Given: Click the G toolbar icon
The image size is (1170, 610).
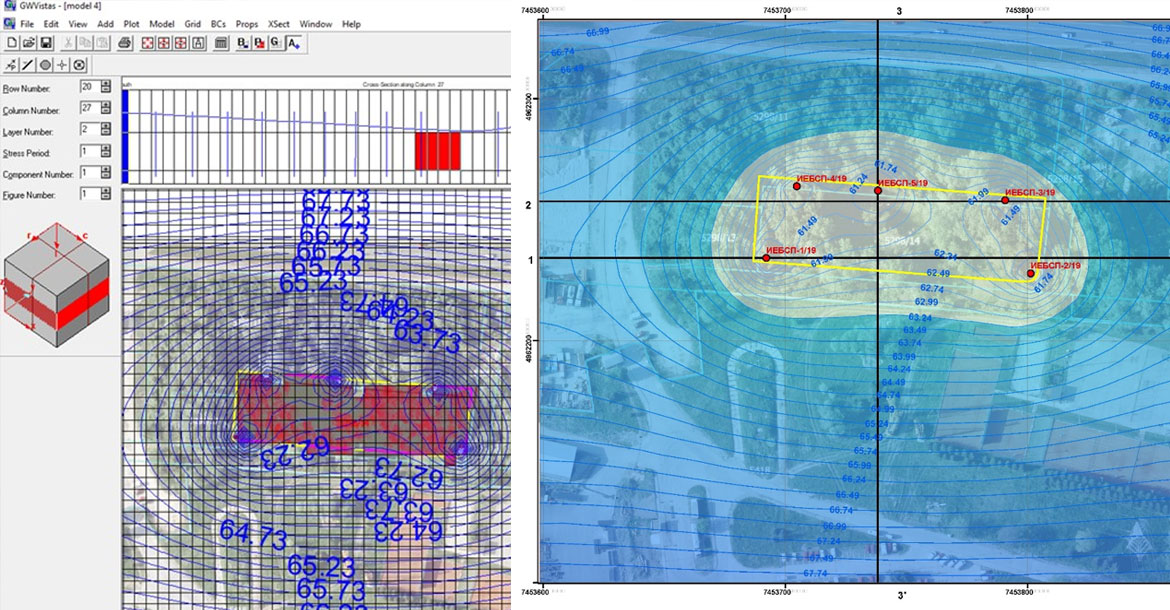Looking at the screenshot, I should 276,43.
